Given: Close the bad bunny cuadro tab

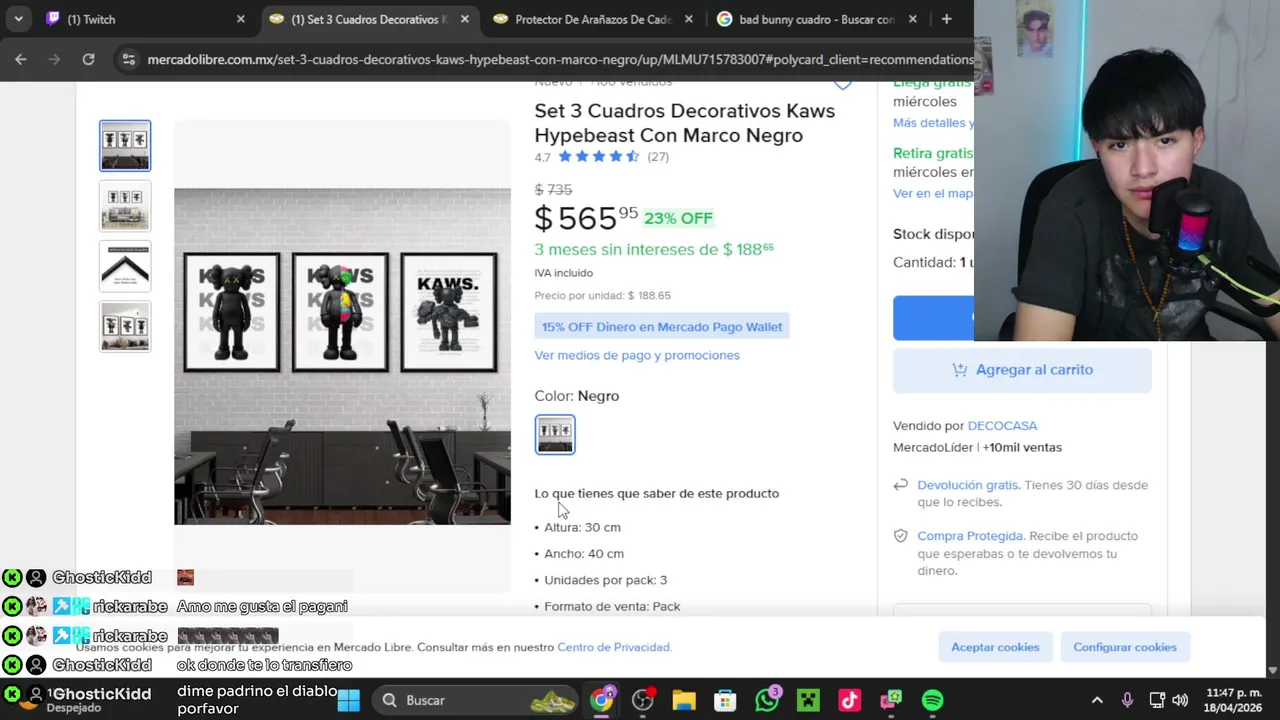Looking at the screenshot, I should (912, 19).
